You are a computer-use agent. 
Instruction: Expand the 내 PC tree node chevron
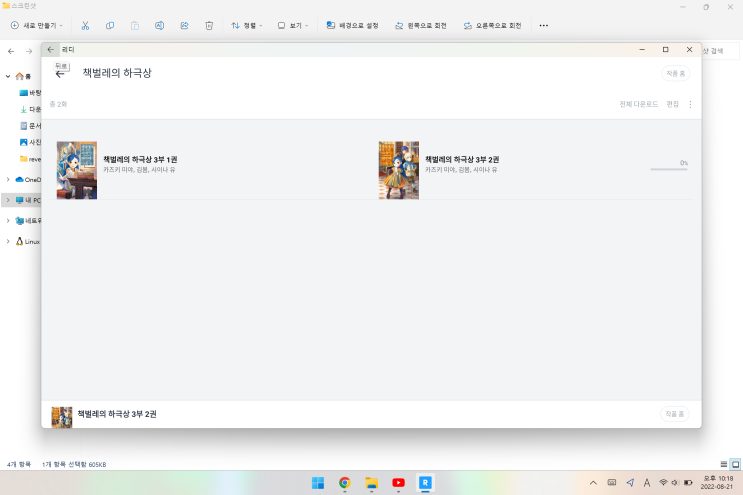(8, 200)
